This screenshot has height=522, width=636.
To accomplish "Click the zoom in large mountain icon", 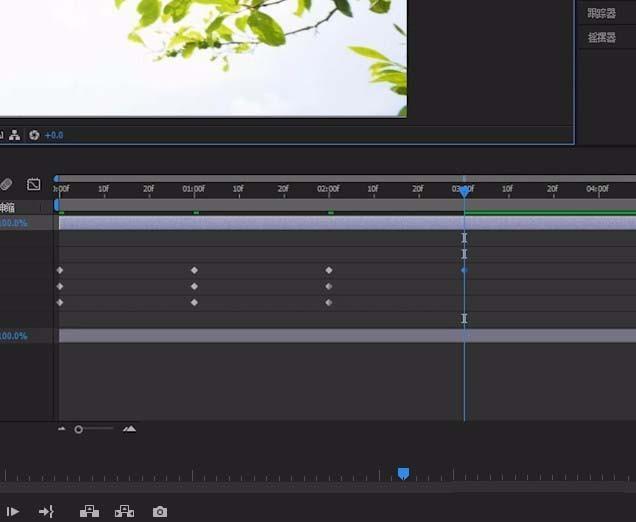I will [x=129, y=429].
